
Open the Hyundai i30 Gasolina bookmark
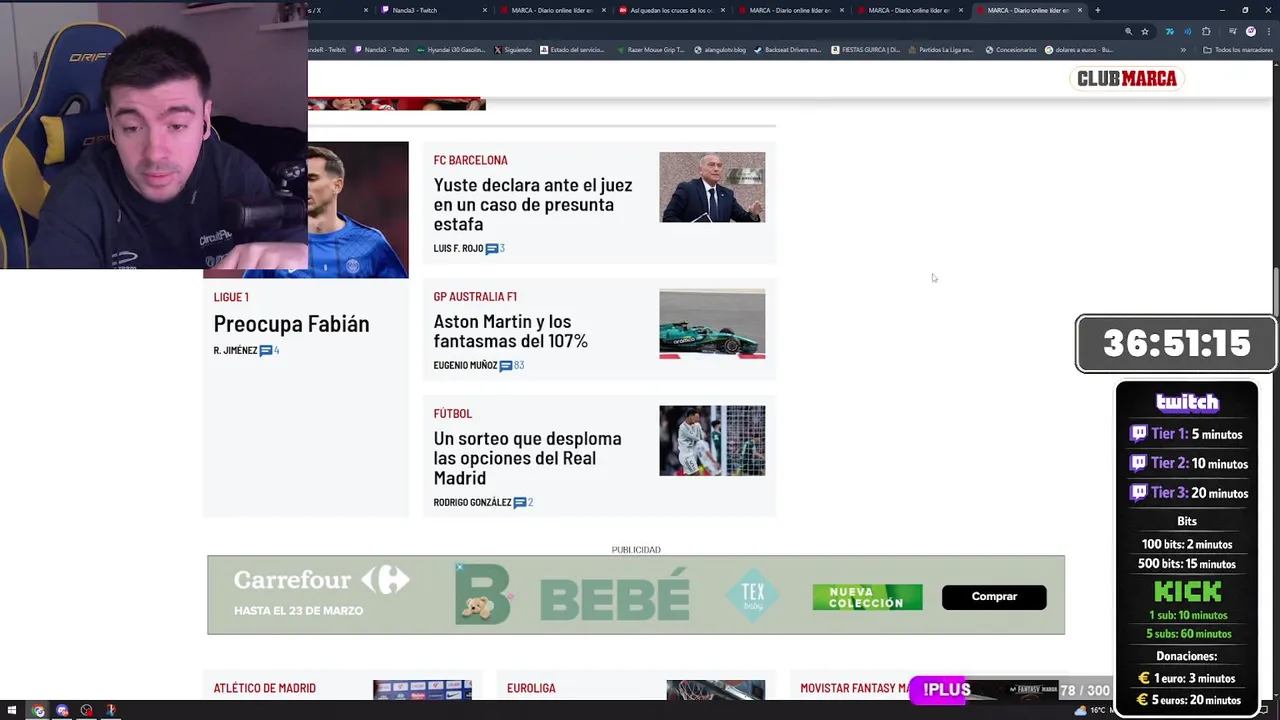453,49
